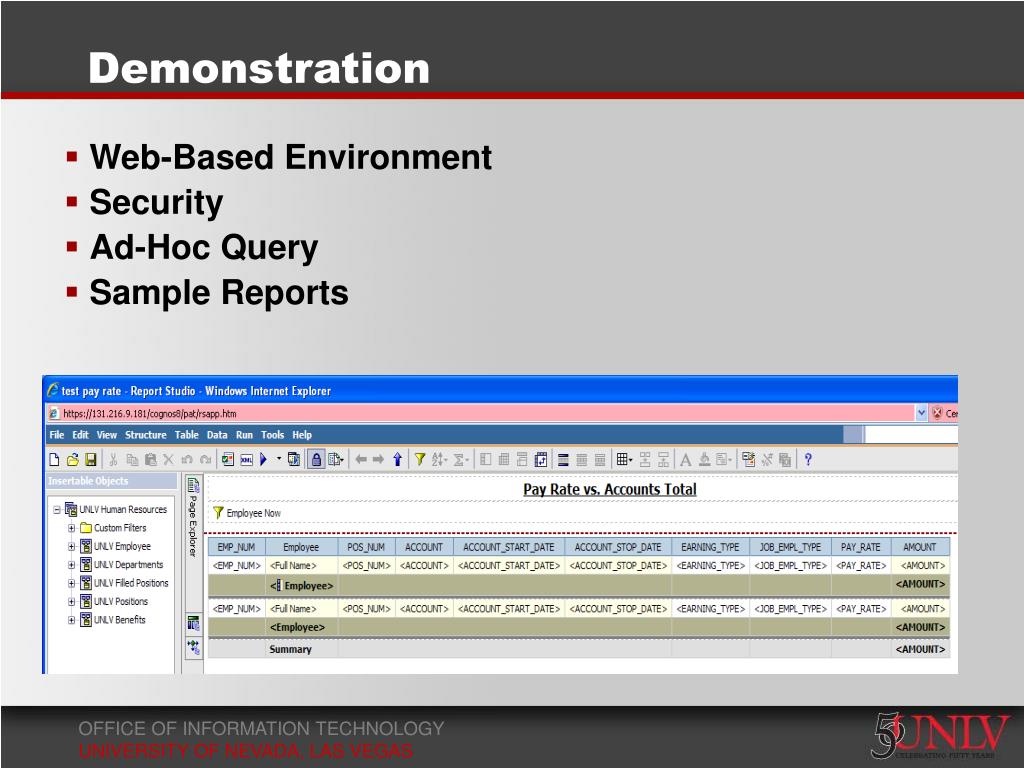
Task: Click the Forward right arrow icon
Action: click(x=378, y=460)
